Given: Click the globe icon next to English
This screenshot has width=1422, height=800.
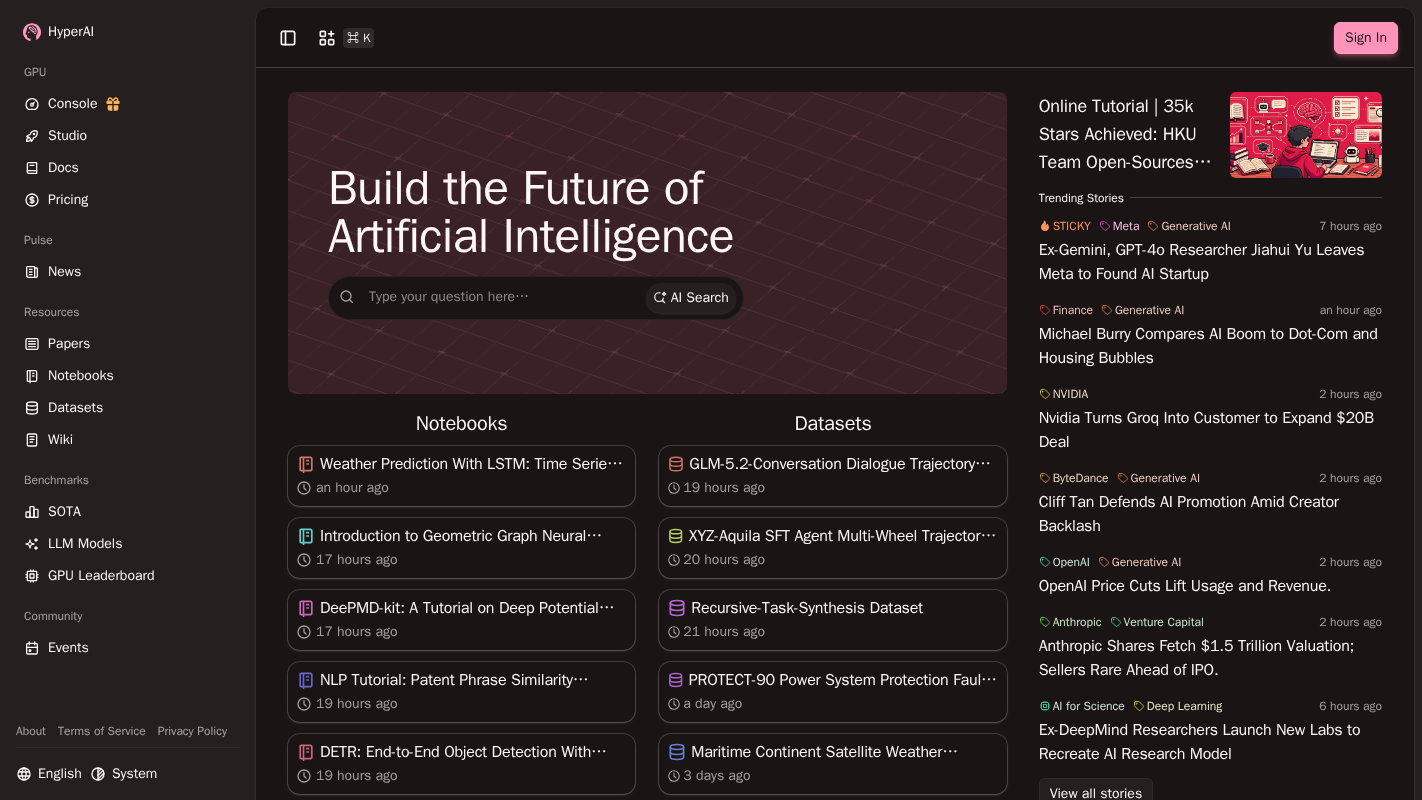Looking at the screenshot, I should (x=24, y=774).
